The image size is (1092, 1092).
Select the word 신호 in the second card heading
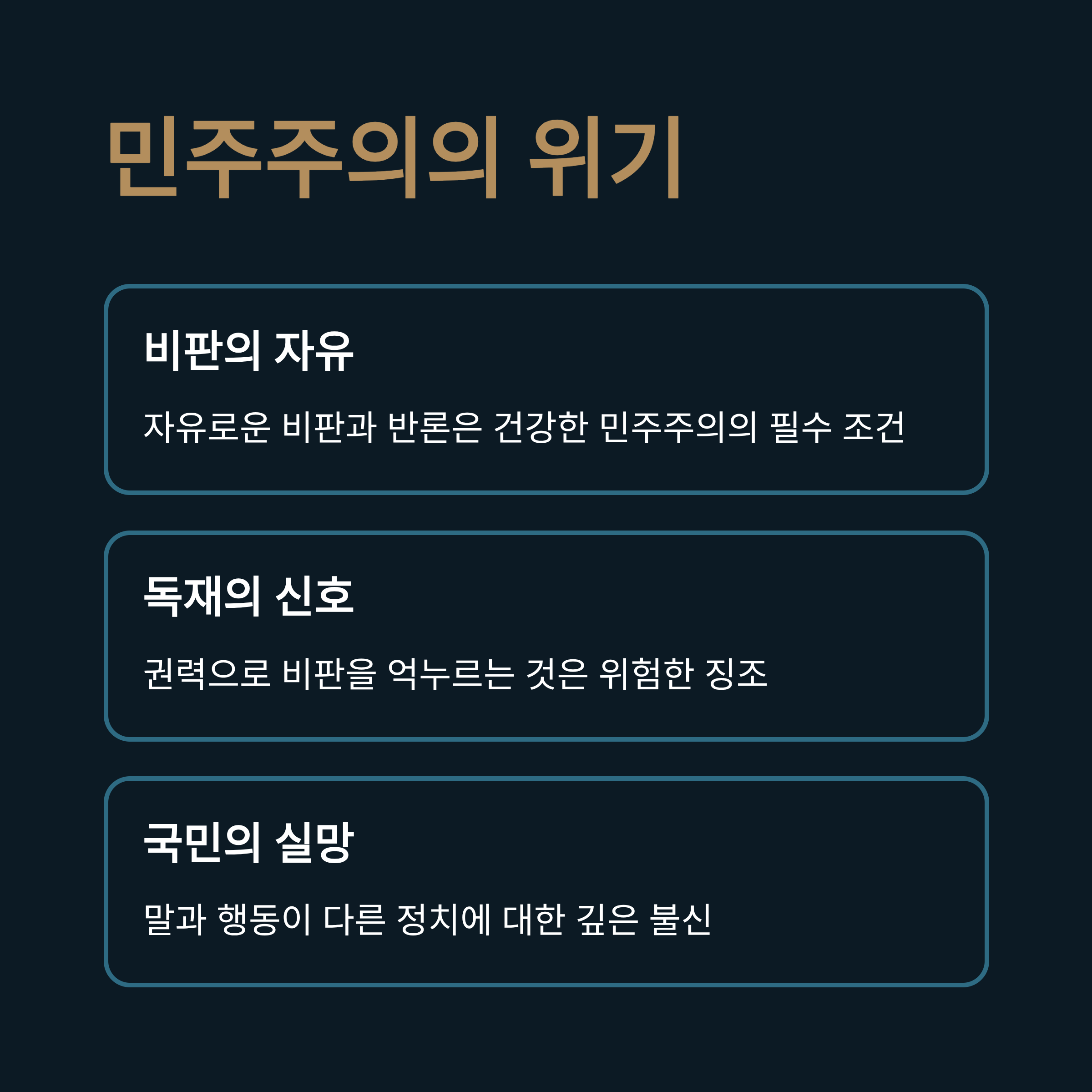pyautogui.click(x=314, y=597)
